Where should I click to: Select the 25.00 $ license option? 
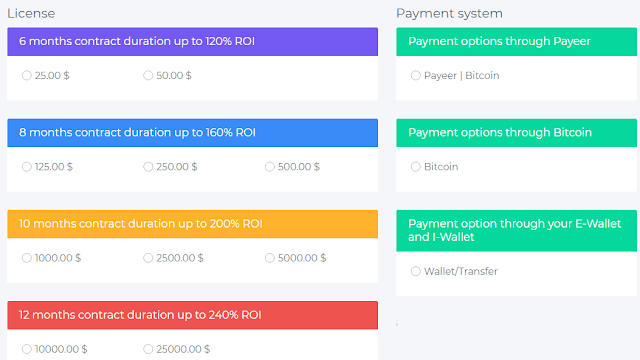27,76
